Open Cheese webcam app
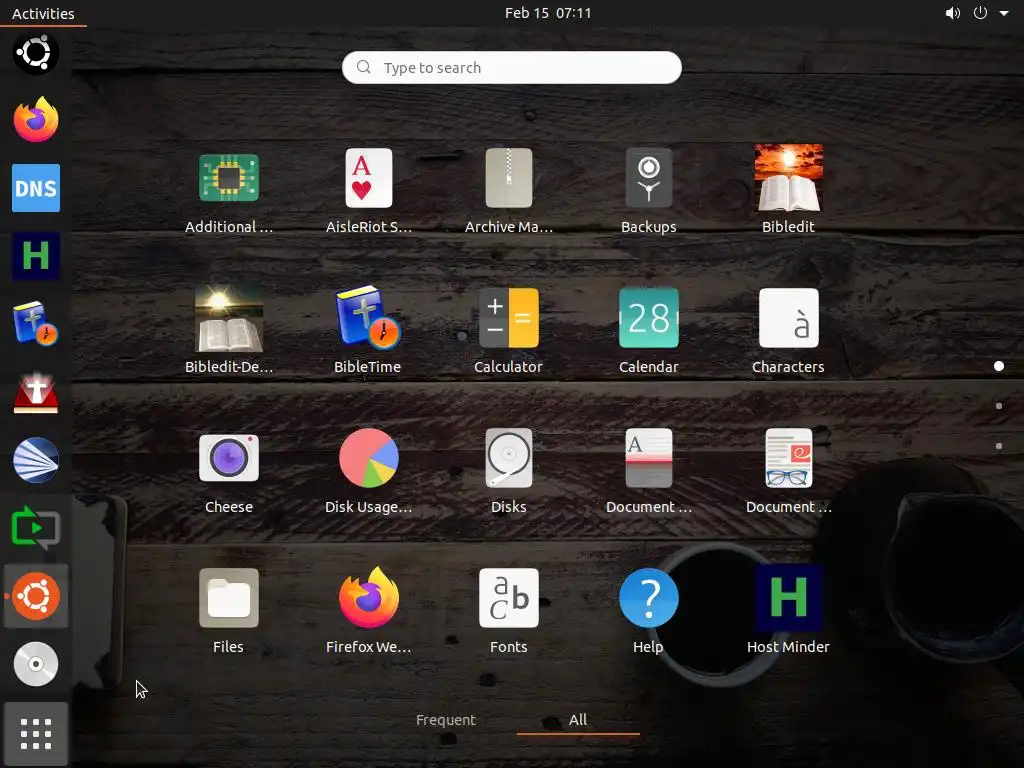 click(229, 471)
